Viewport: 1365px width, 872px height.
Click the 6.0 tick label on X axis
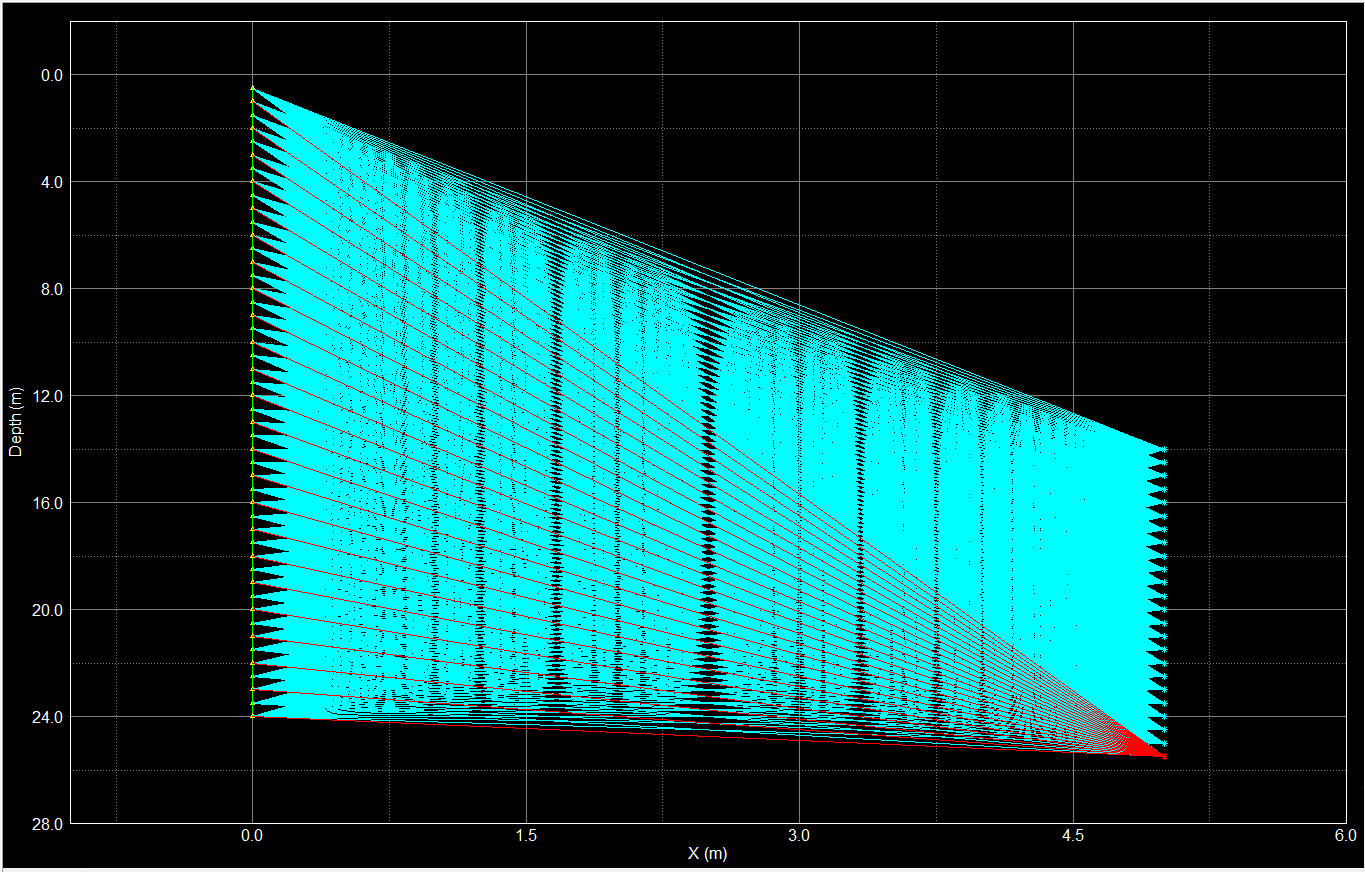[1345, 834]
